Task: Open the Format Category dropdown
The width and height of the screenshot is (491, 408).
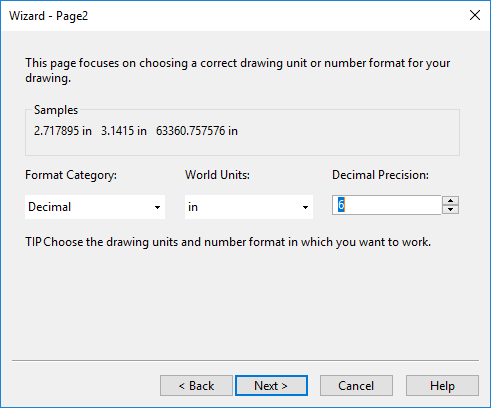Action: 95,207
